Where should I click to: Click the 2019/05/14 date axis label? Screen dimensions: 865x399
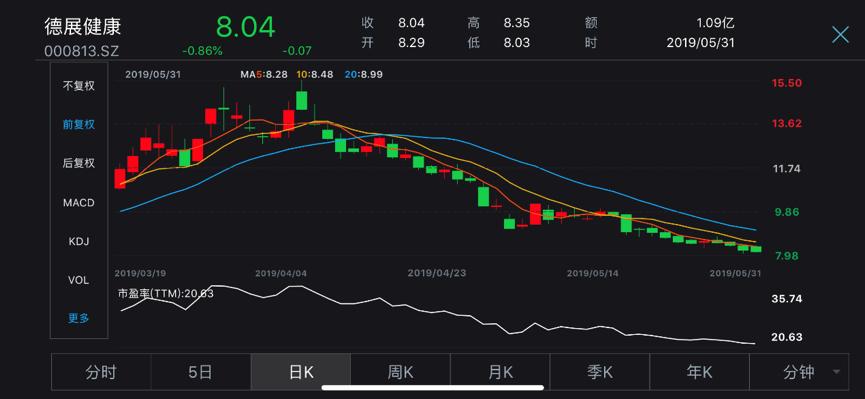point(593,273)
